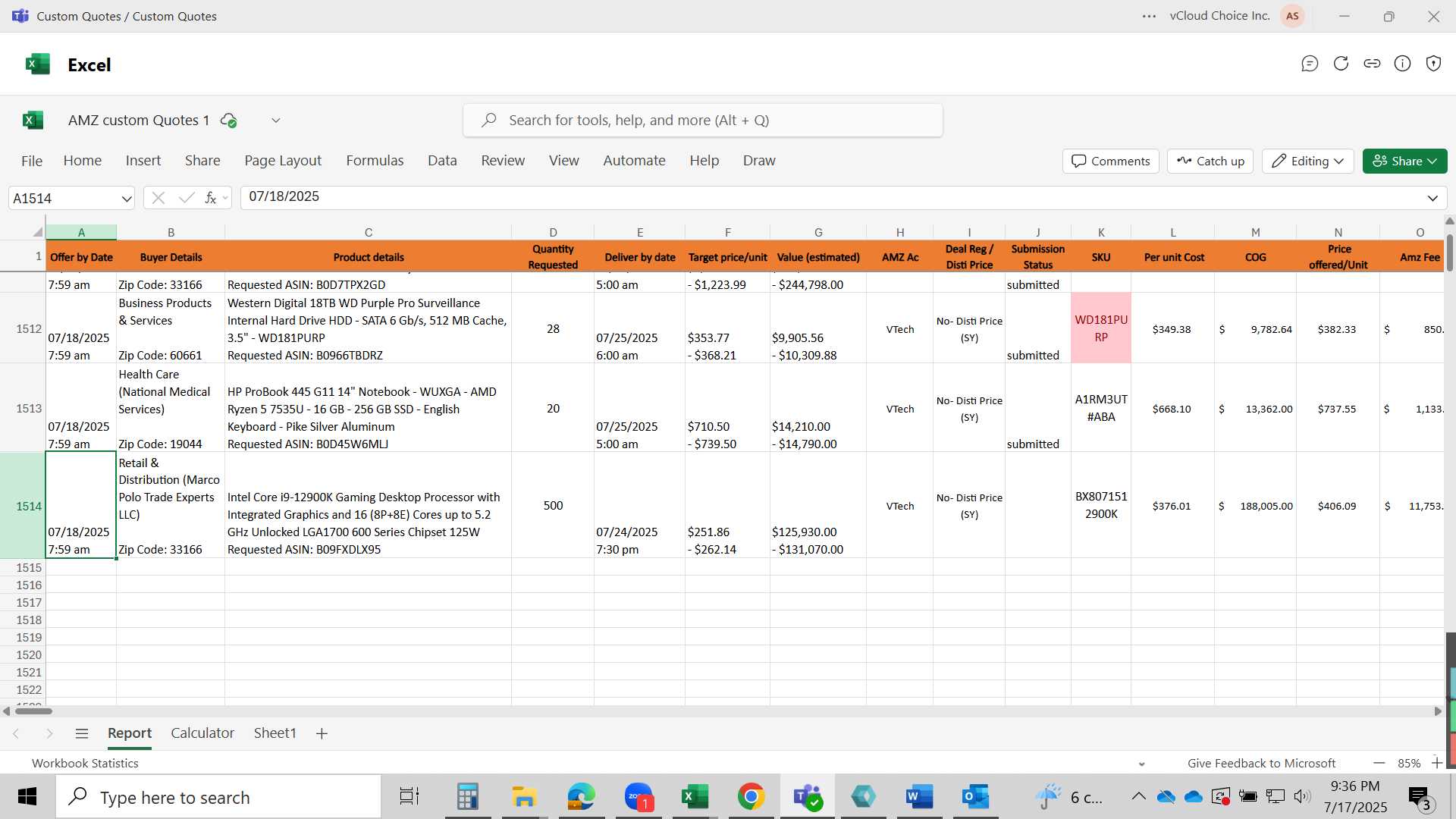Click the cancel X in formula bar
The height and width of the screenshot is (819, 1456).
pos(158,198)
